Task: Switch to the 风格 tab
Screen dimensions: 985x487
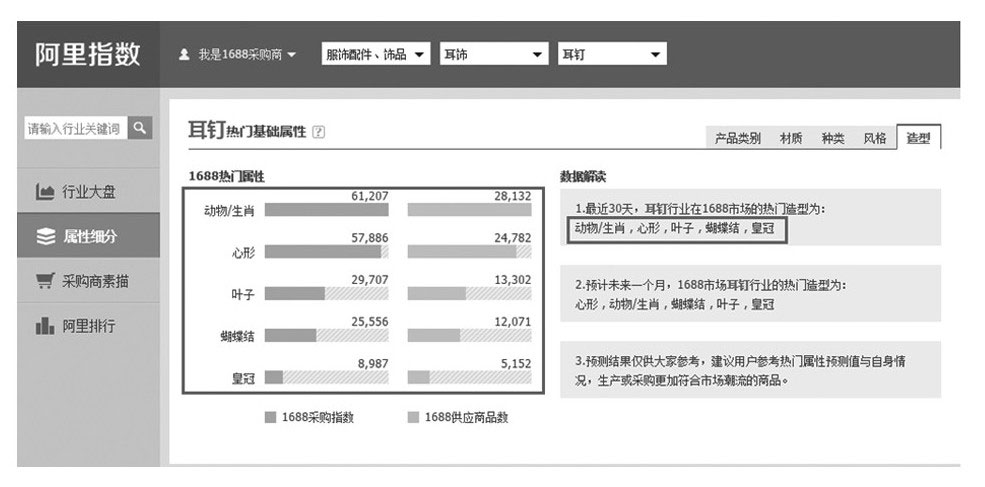Action: point(874,138)
